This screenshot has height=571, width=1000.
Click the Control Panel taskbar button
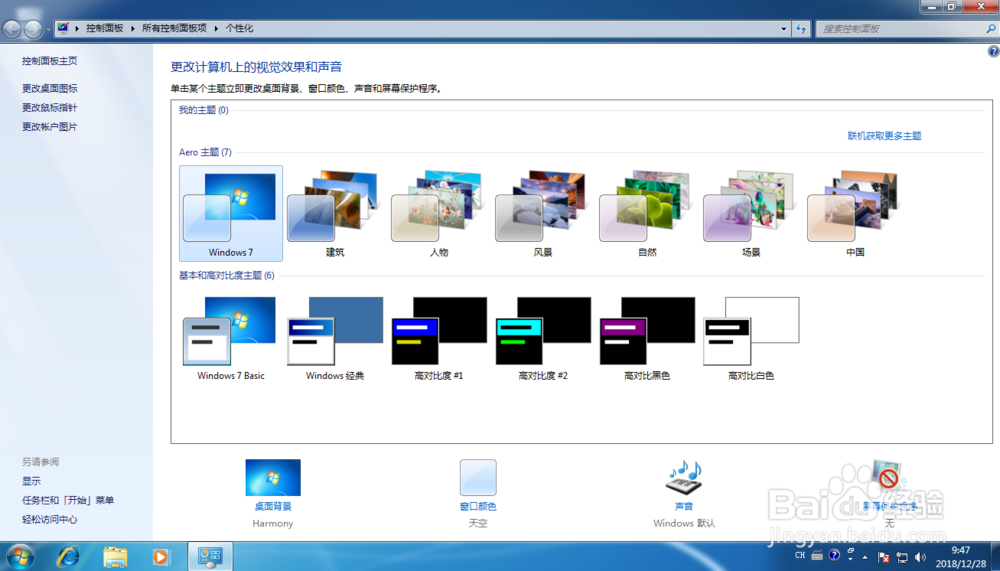click(210, 556)
